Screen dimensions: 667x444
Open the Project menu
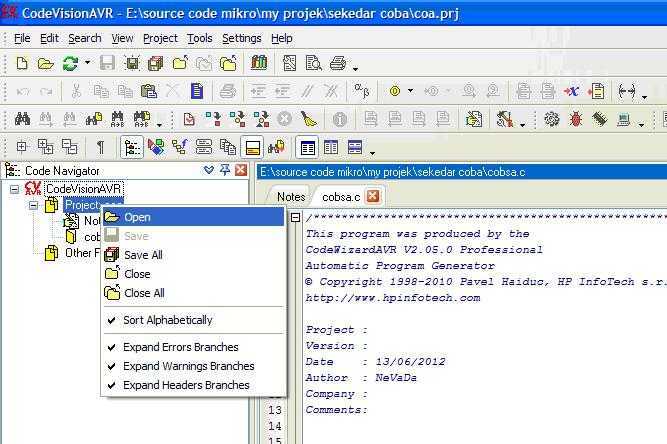click(x=160, y=38)
